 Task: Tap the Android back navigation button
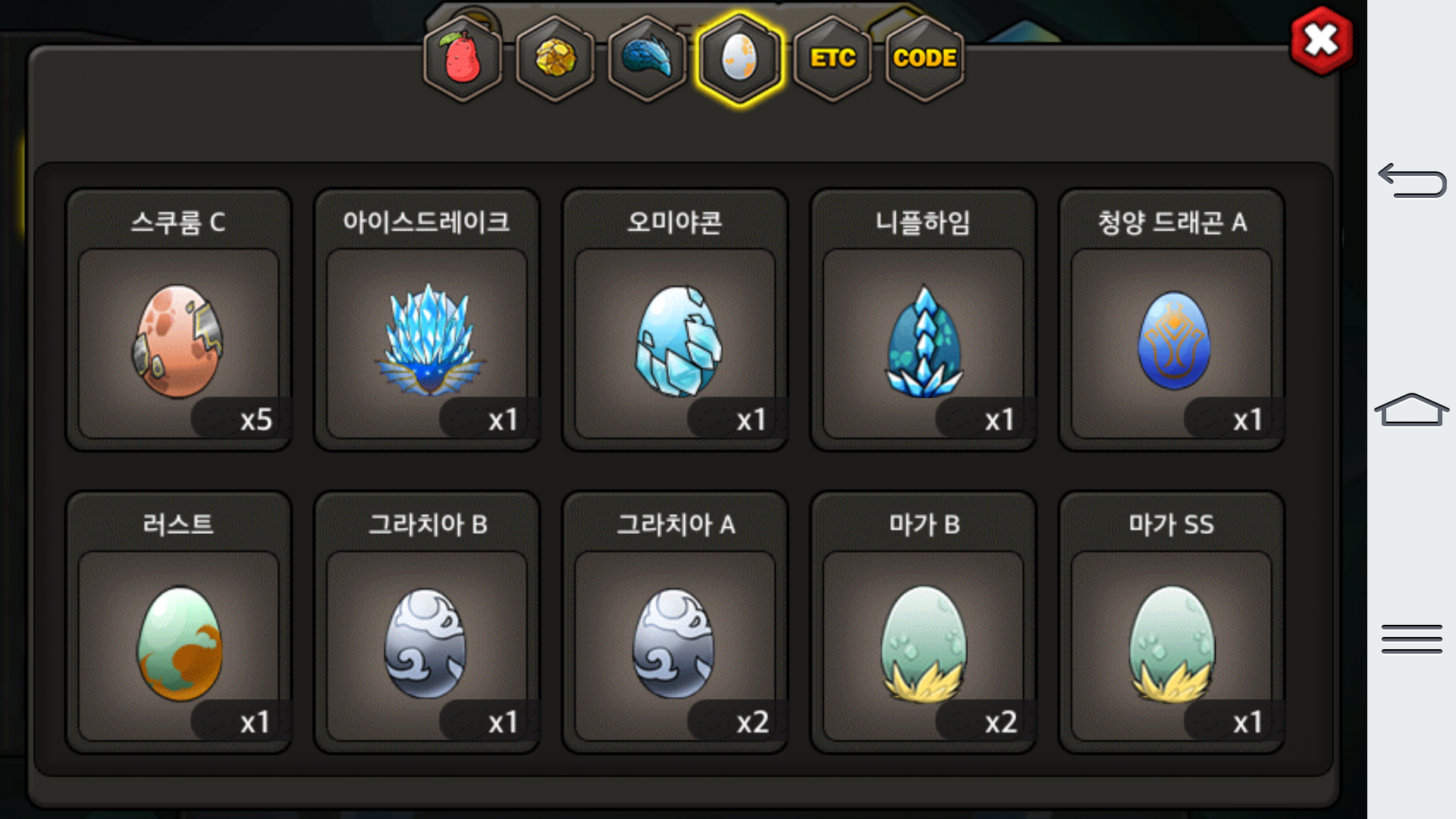[x=1411, y=180]
